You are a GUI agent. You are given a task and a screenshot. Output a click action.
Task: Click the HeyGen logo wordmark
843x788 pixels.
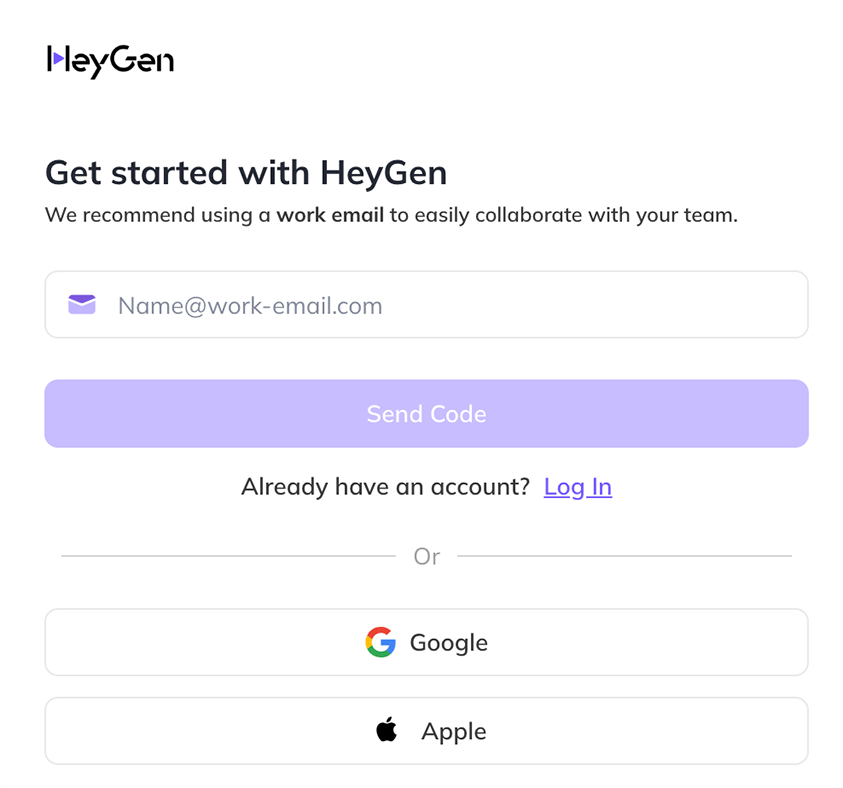point(110,61)
